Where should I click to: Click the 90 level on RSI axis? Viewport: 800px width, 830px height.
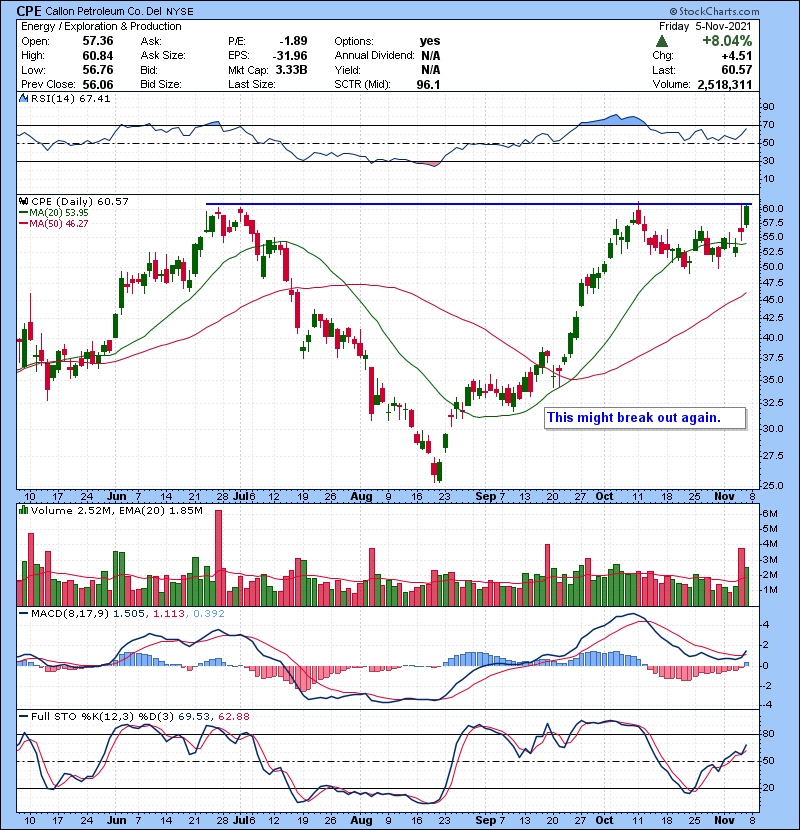768,107
